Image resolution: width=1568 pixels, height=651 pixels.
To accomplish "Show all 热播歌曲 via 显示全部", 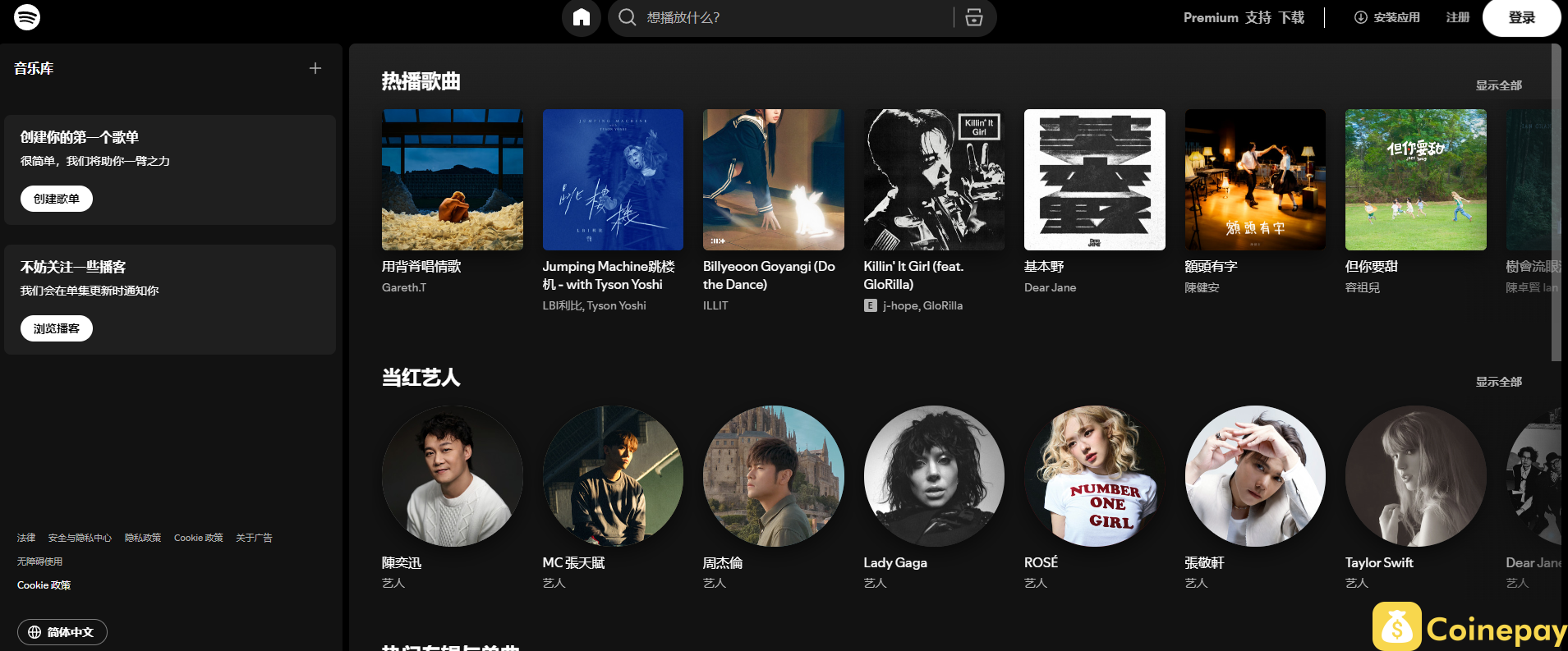I will 1499,85.
